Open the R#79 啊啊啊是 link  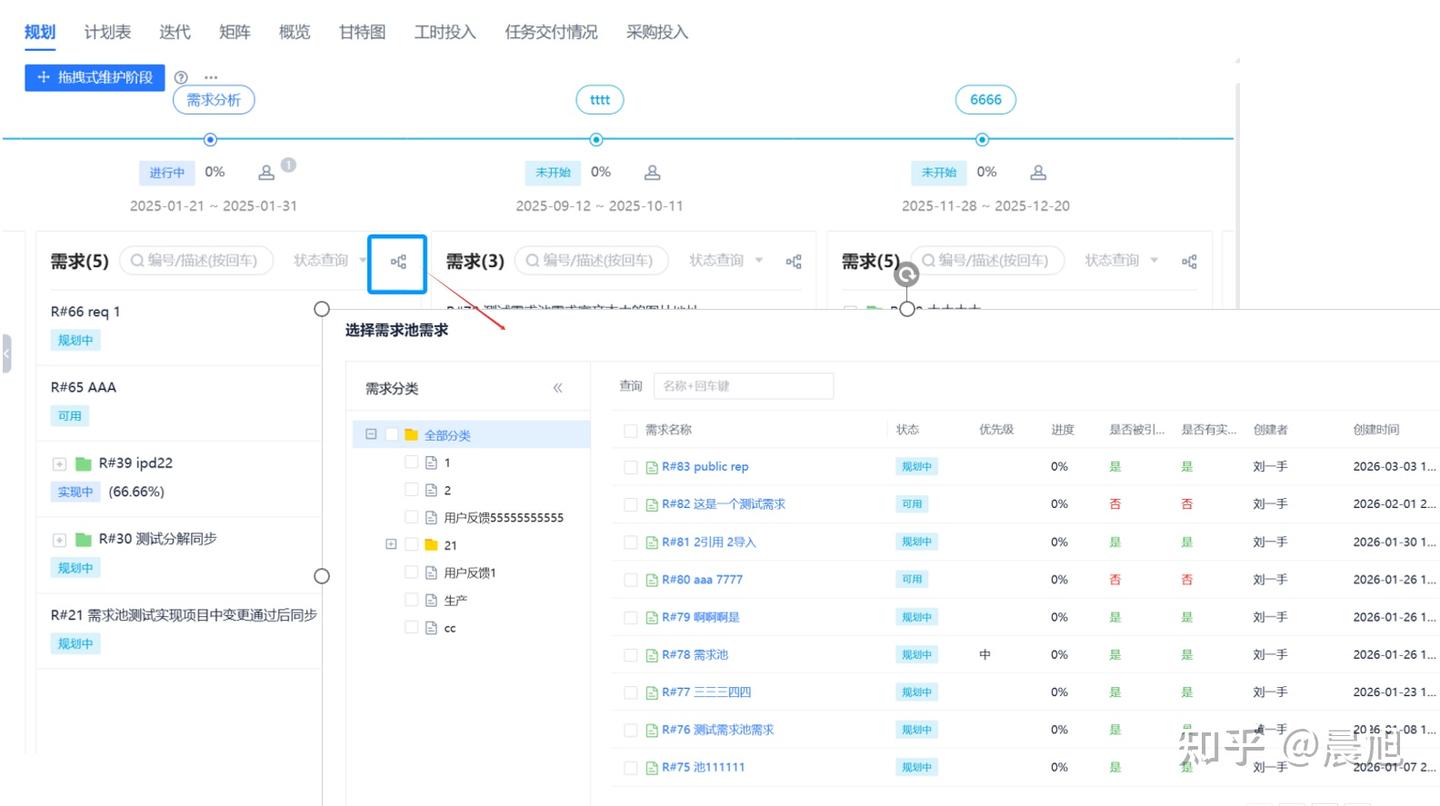coord(701,617)
